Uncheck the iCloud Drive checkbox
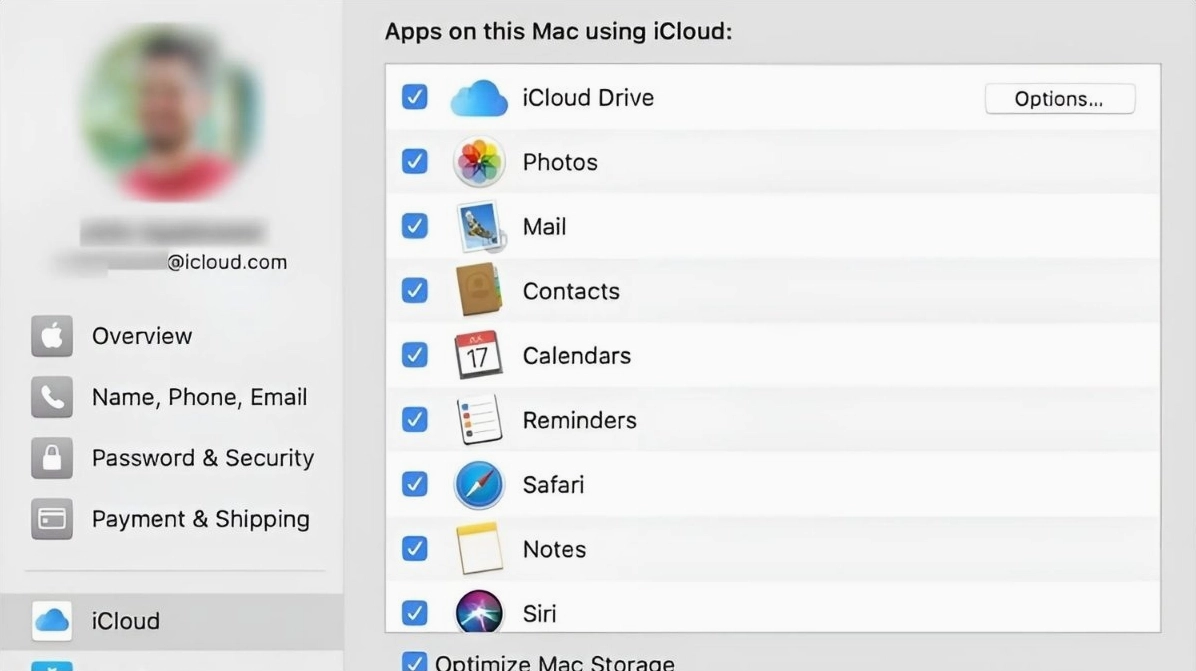 pyautogui.click(x=414, y=97)
